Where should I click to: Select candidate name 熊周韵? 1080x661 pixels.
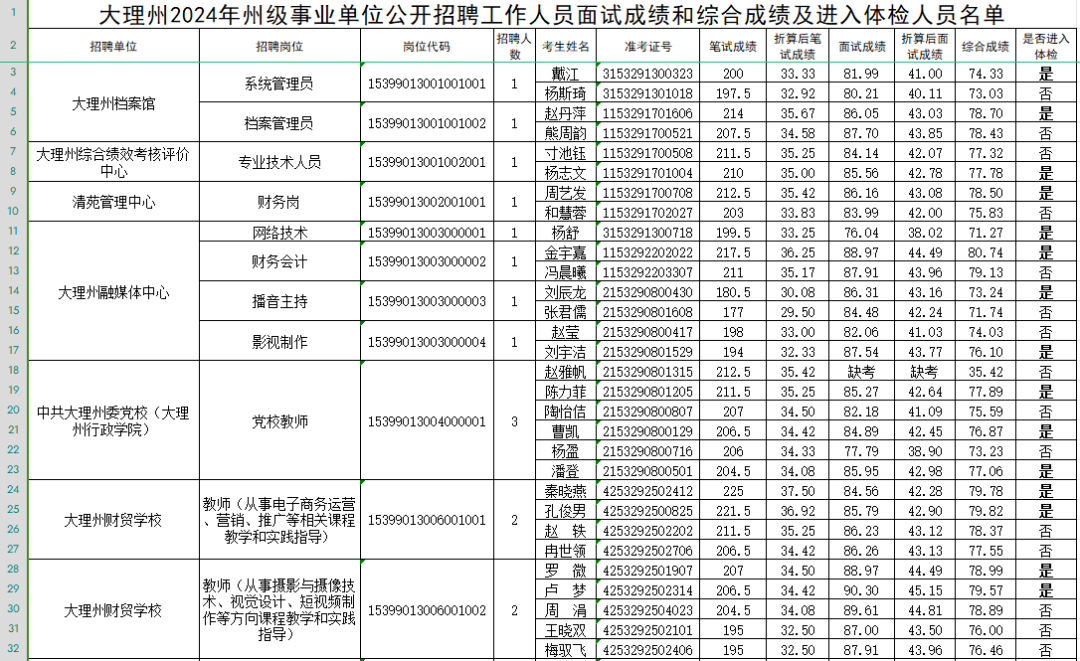(x=565, y=133)
